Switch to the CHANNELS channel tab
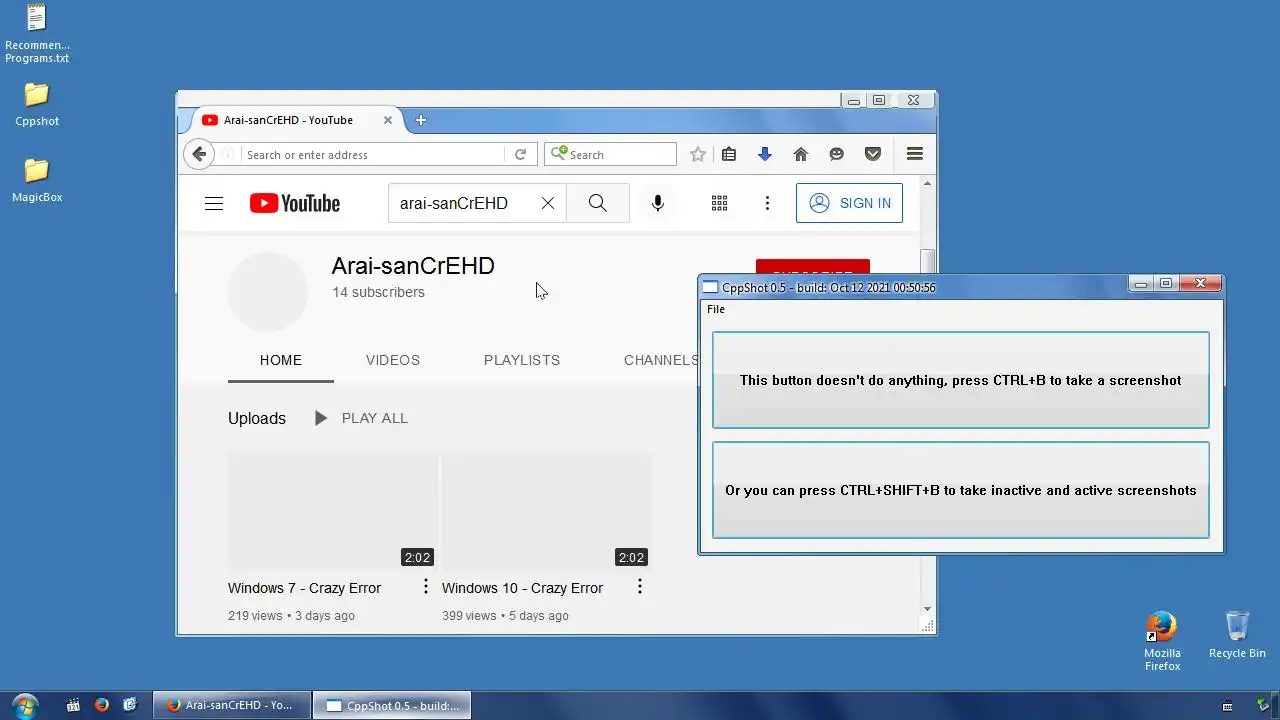 pos(660,360)
